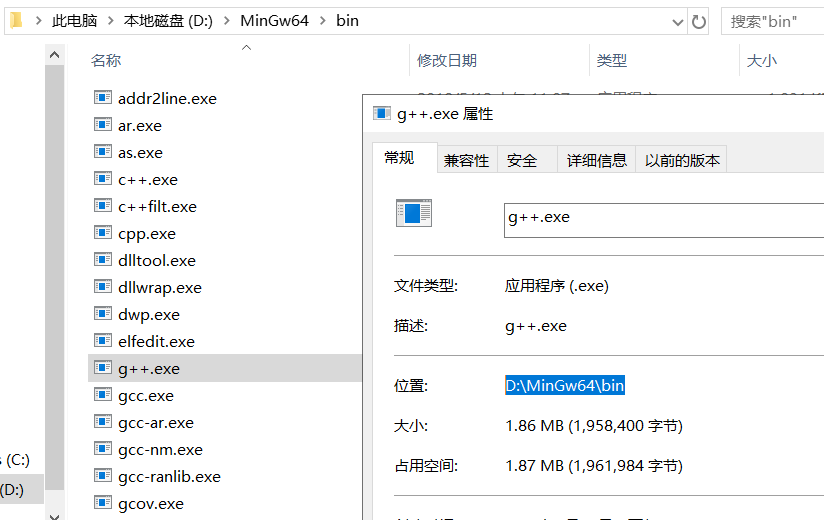Click the properties dialog title bar icon
The width and height of the screenshot is (824, 520).
pos(382,113)
